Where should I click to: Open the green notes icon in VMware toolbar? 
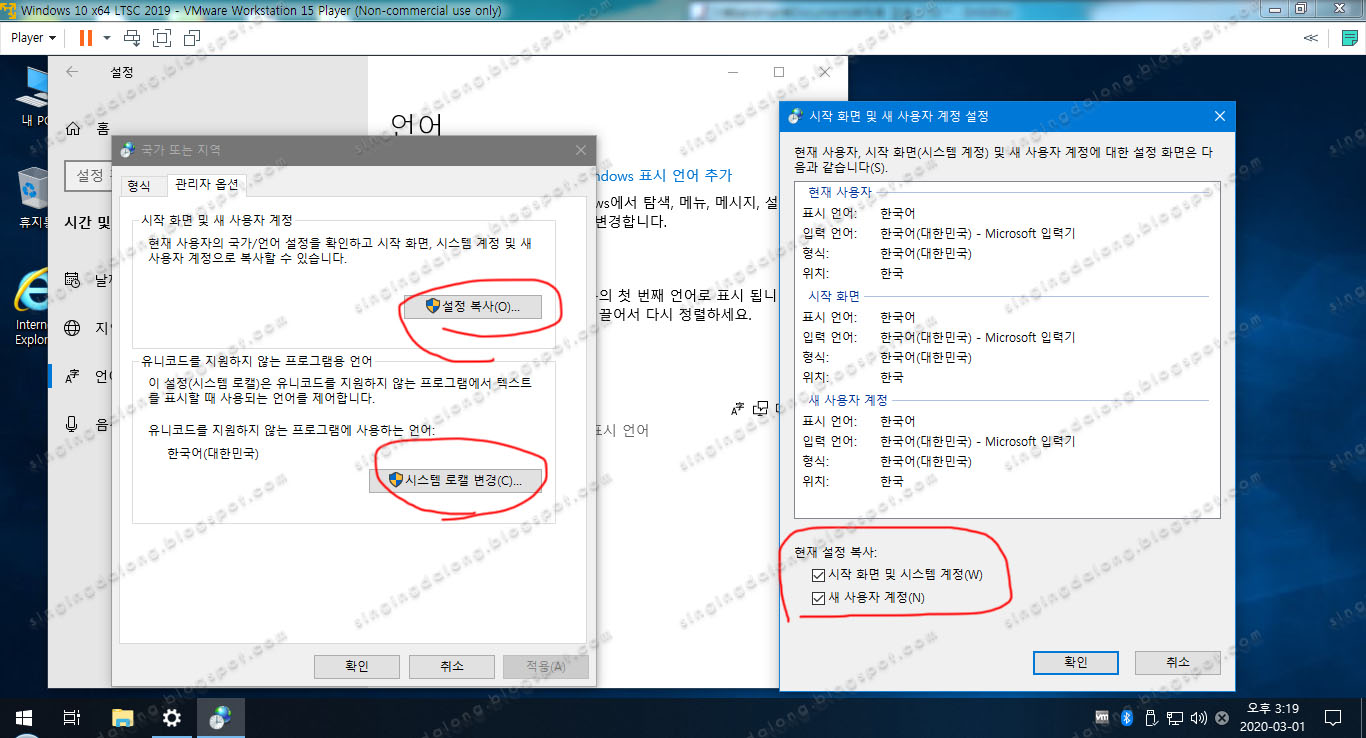click(x=1349, y=38)
